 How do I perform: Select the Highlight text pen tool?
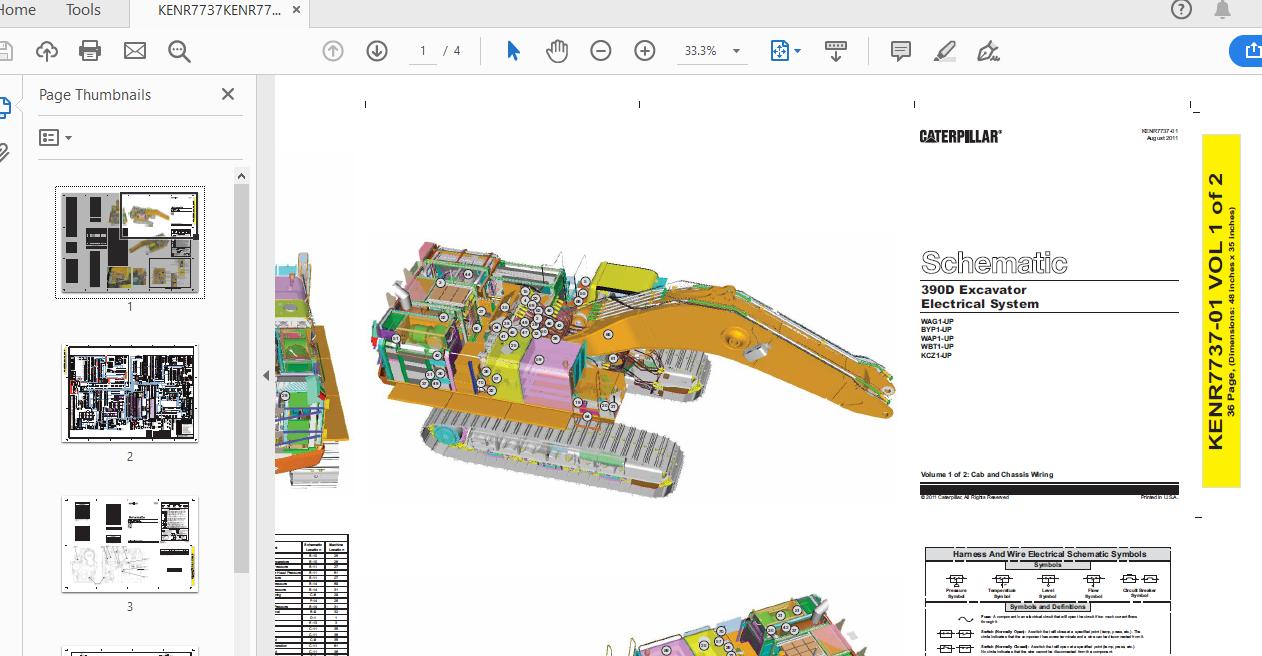pos(945,51)
